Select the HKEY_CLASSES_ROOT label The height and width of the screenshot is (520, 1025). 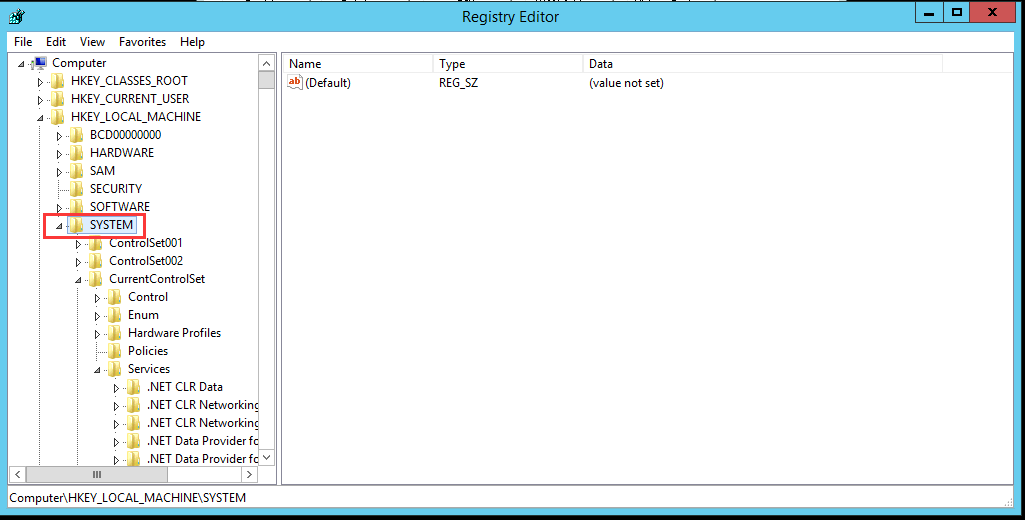pyautogui.click(x=129, y=81)
